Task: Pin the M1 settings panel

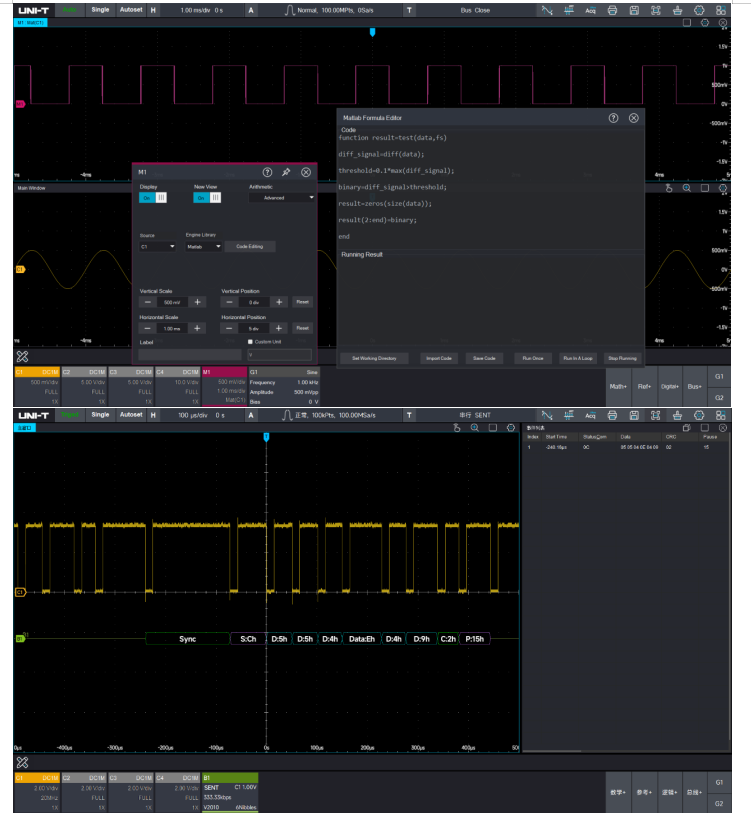Action: click(286, 172)
